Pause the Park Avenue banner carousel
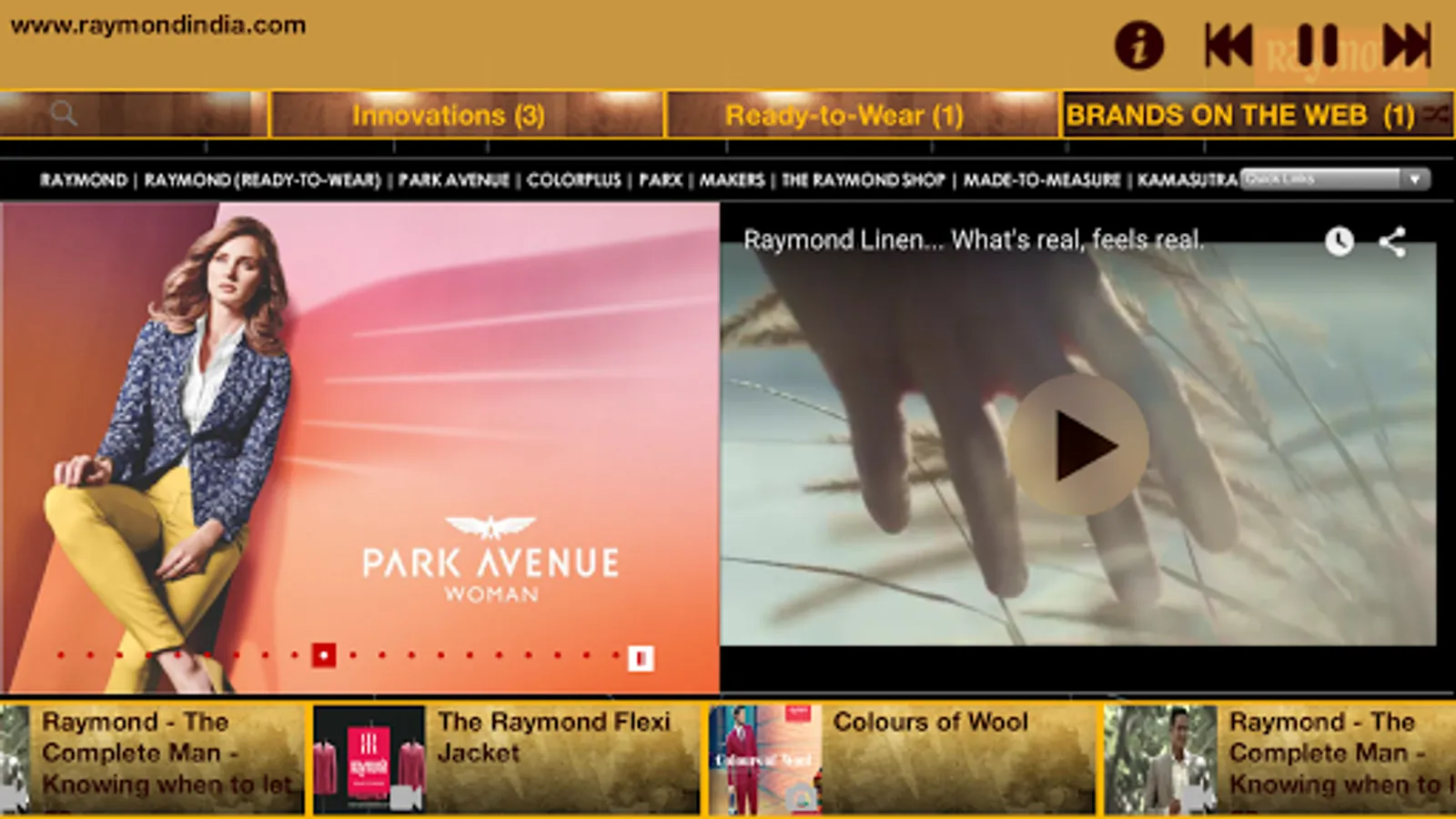The width and height of the screenshot is (1456, 819). pos(641,657)
